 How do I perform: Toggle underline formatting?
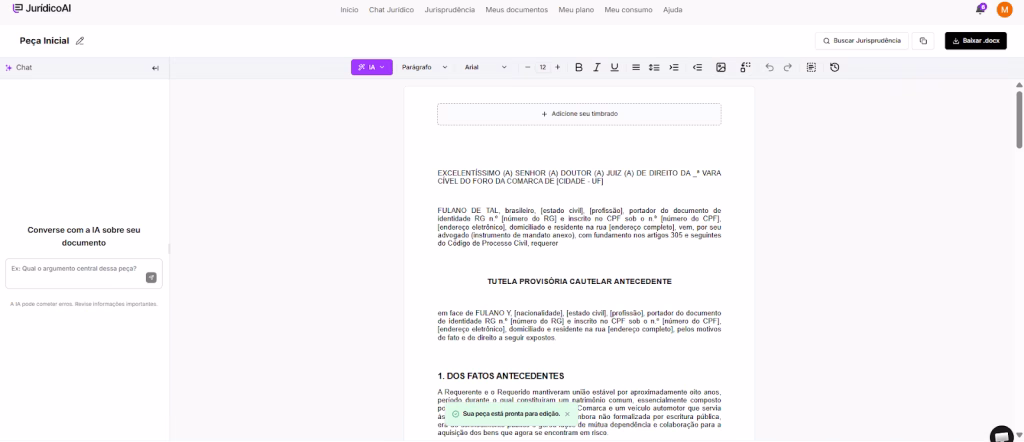[614, 67]
